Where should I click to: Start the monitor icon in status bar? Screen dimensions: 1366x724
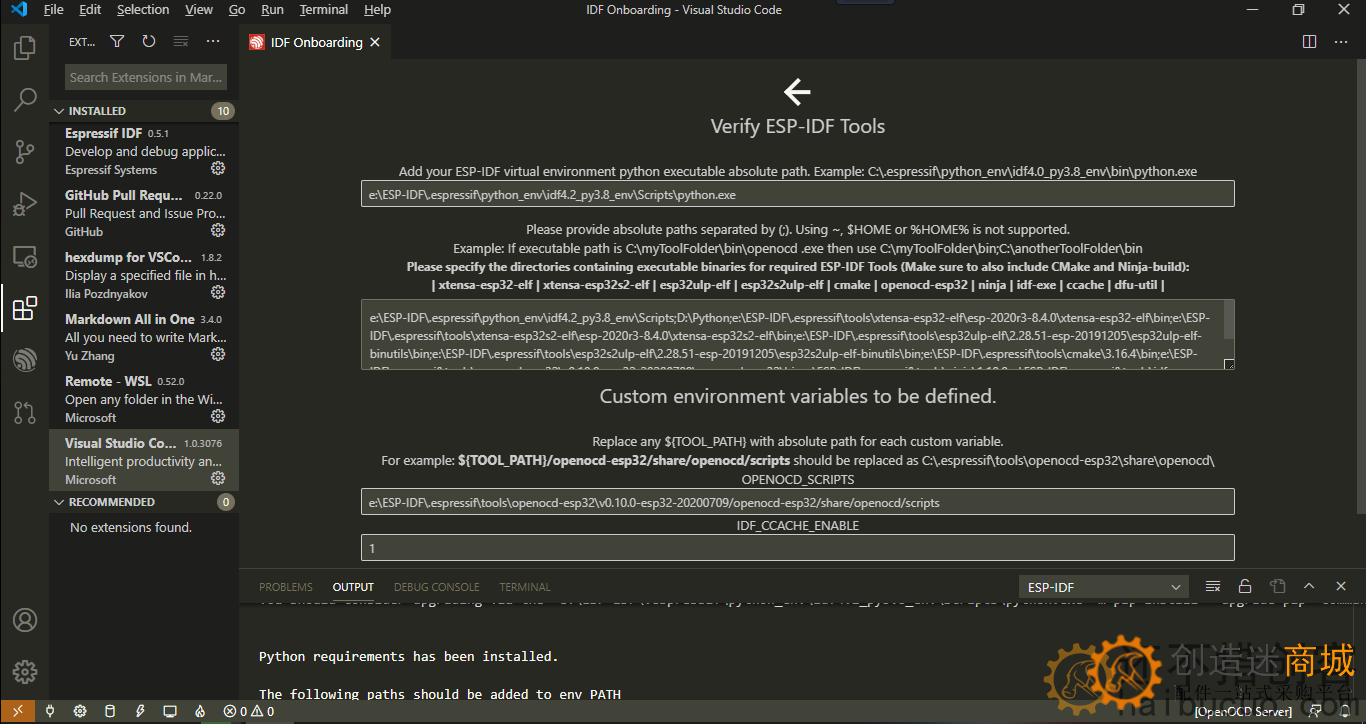pyautogui.click(x=170, y=712)
